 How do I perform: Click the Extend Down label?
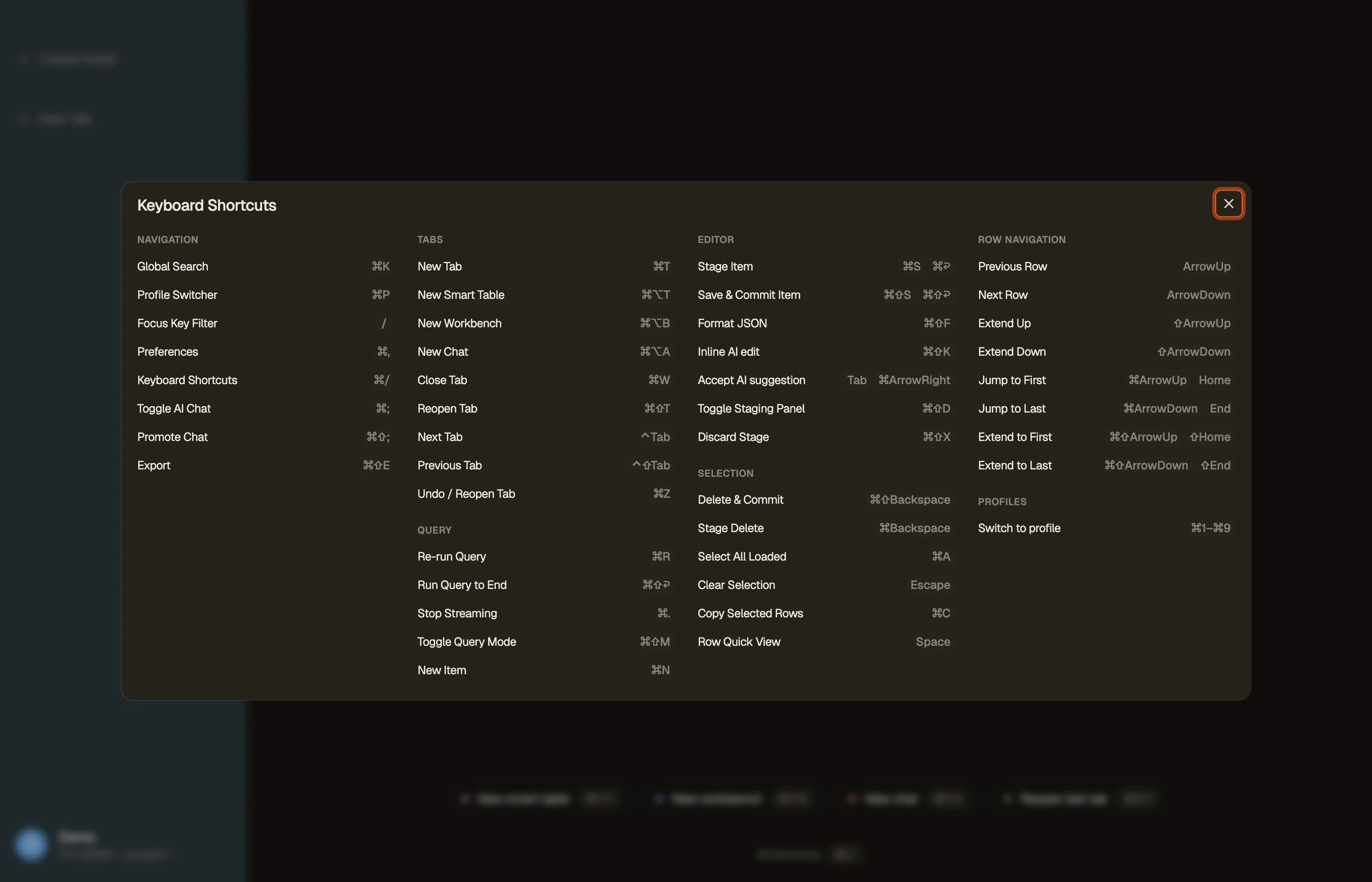[x=1012, y=352]
